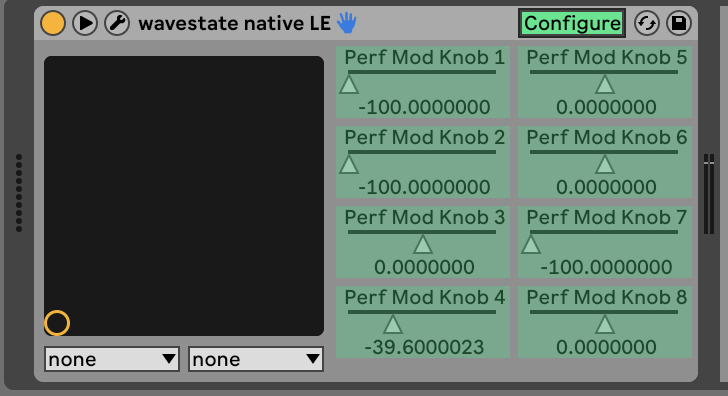This screenshot has width=728, height=396.
Task: Click the black XY control pad area
Action: click(x=184, y=196)
